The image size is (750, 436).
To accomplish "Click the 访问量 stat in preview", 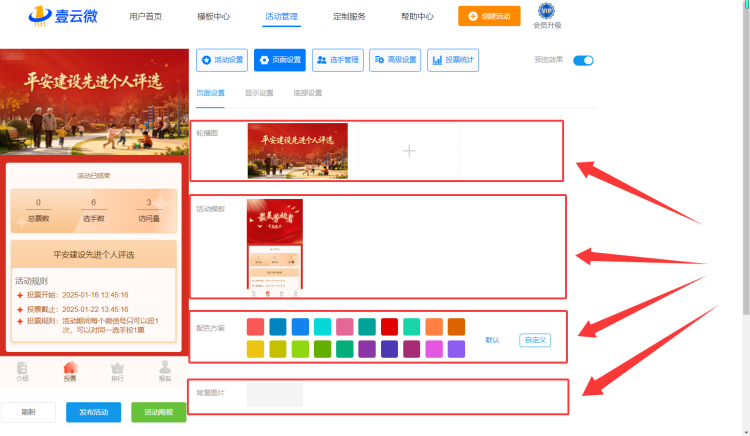I will click(x=149, y=211).
